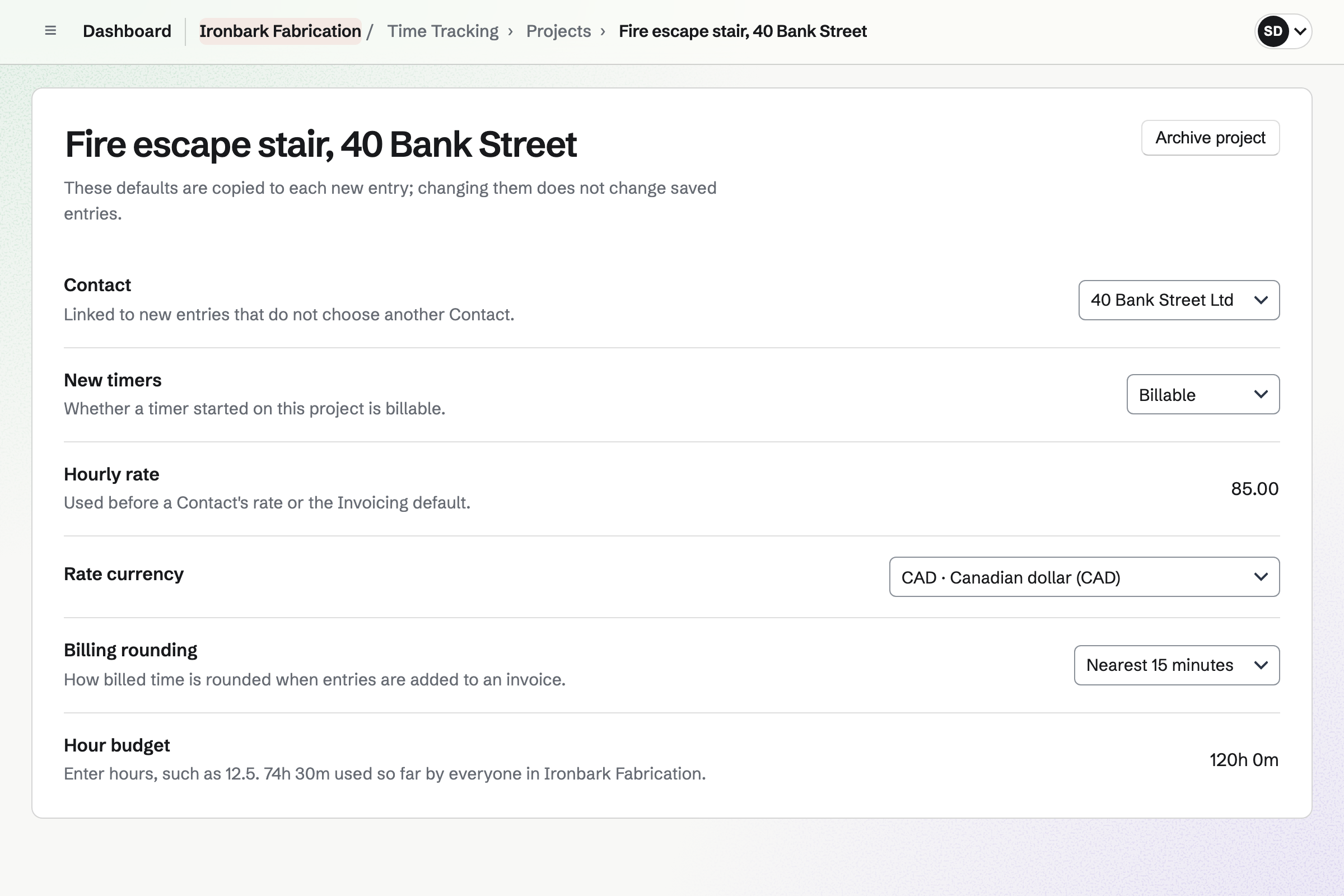Open the Billing rounding Nearest 15 minutes dropdown
Screen dimensions: 1344x896
tap(1177, 665)
